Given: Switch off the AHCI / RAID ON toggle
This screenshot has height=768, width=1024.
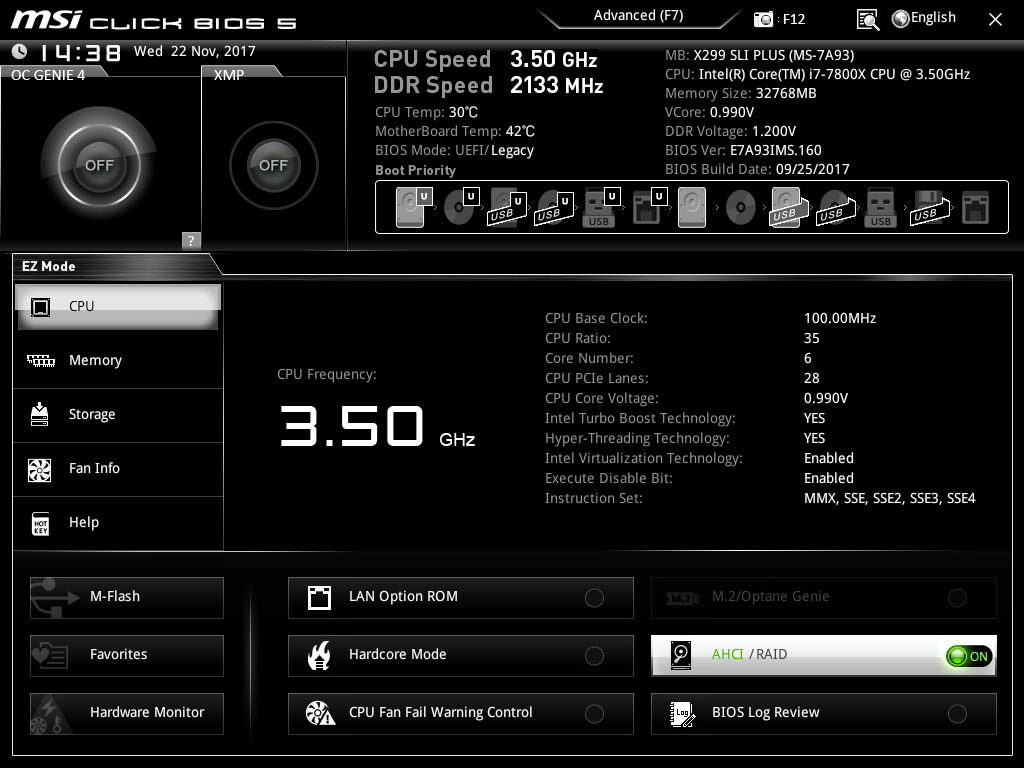Looking at the screenshot, I should pyautogui.click(x=969, y=656).
